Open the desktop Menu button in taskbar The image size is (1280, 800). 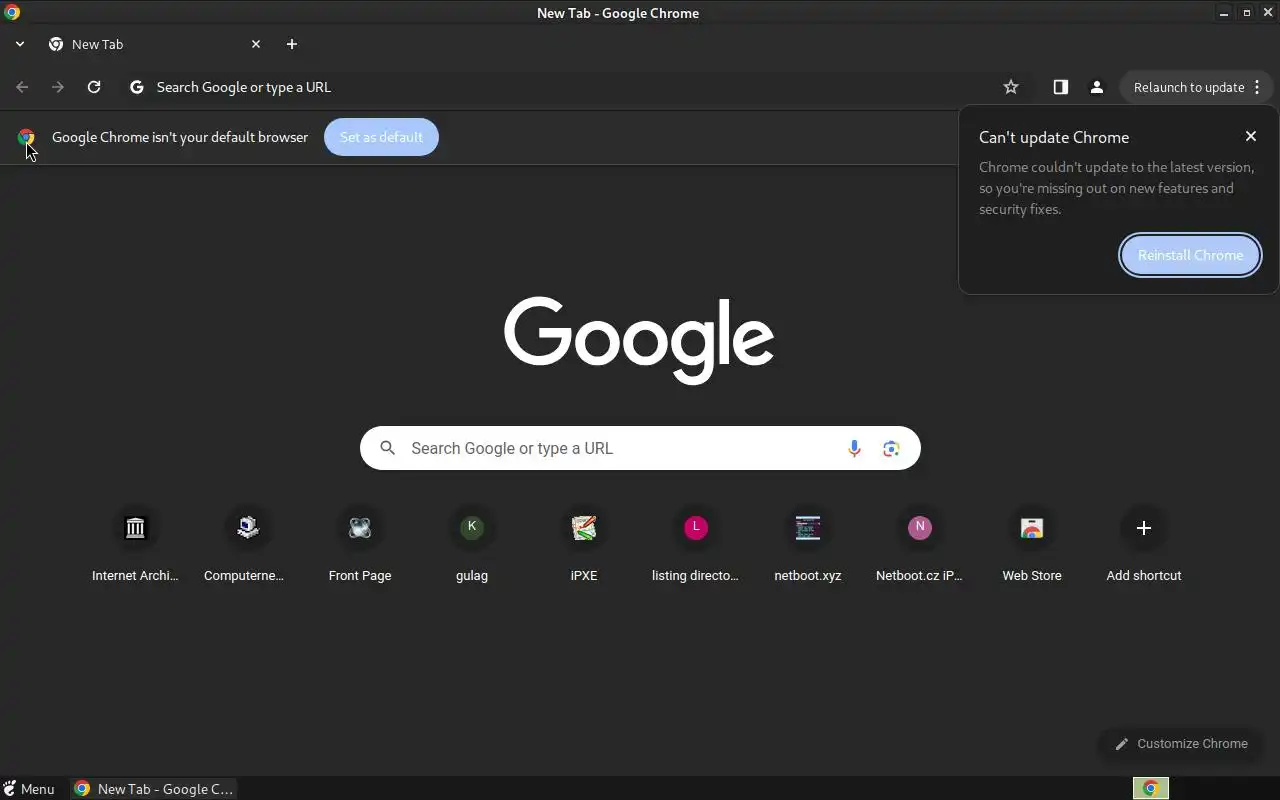coord(29,789)
